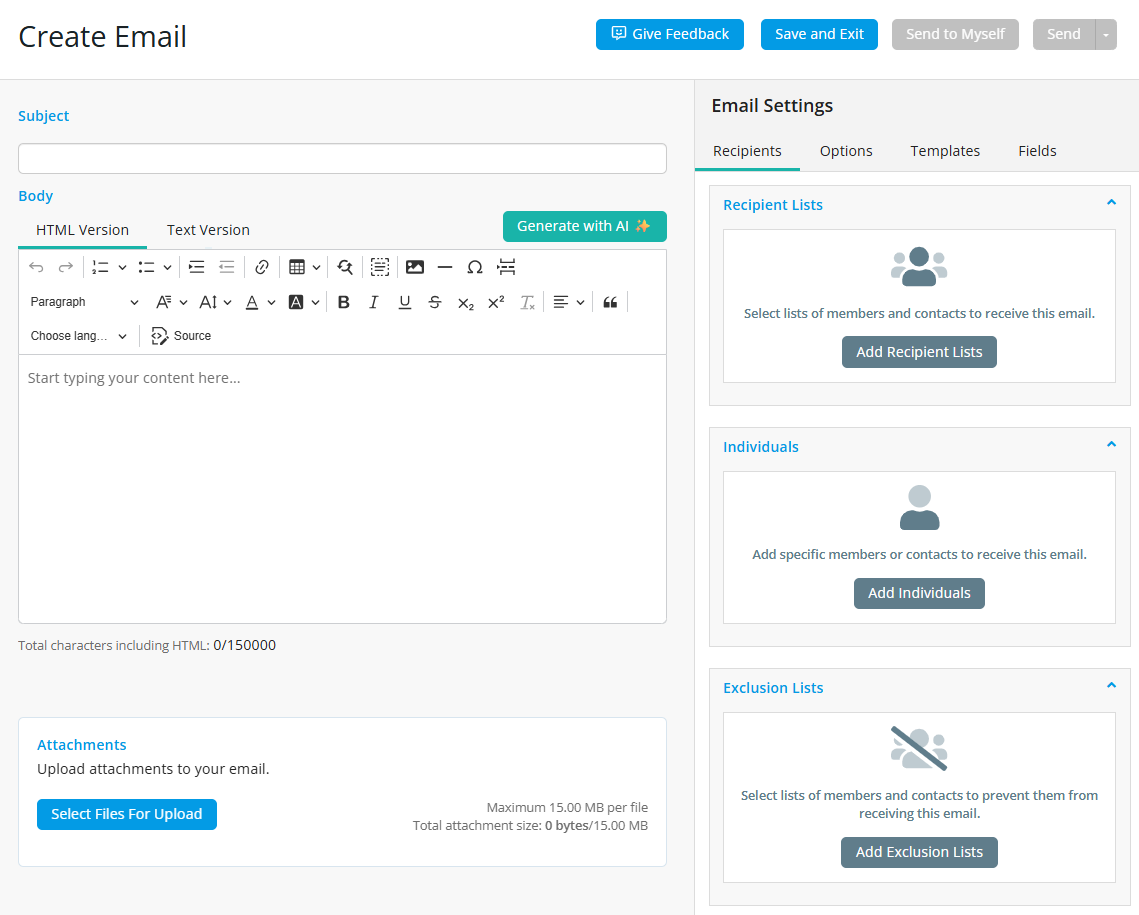Open find and replace tool
1139x915 pixels.
[x=345, y=267]
